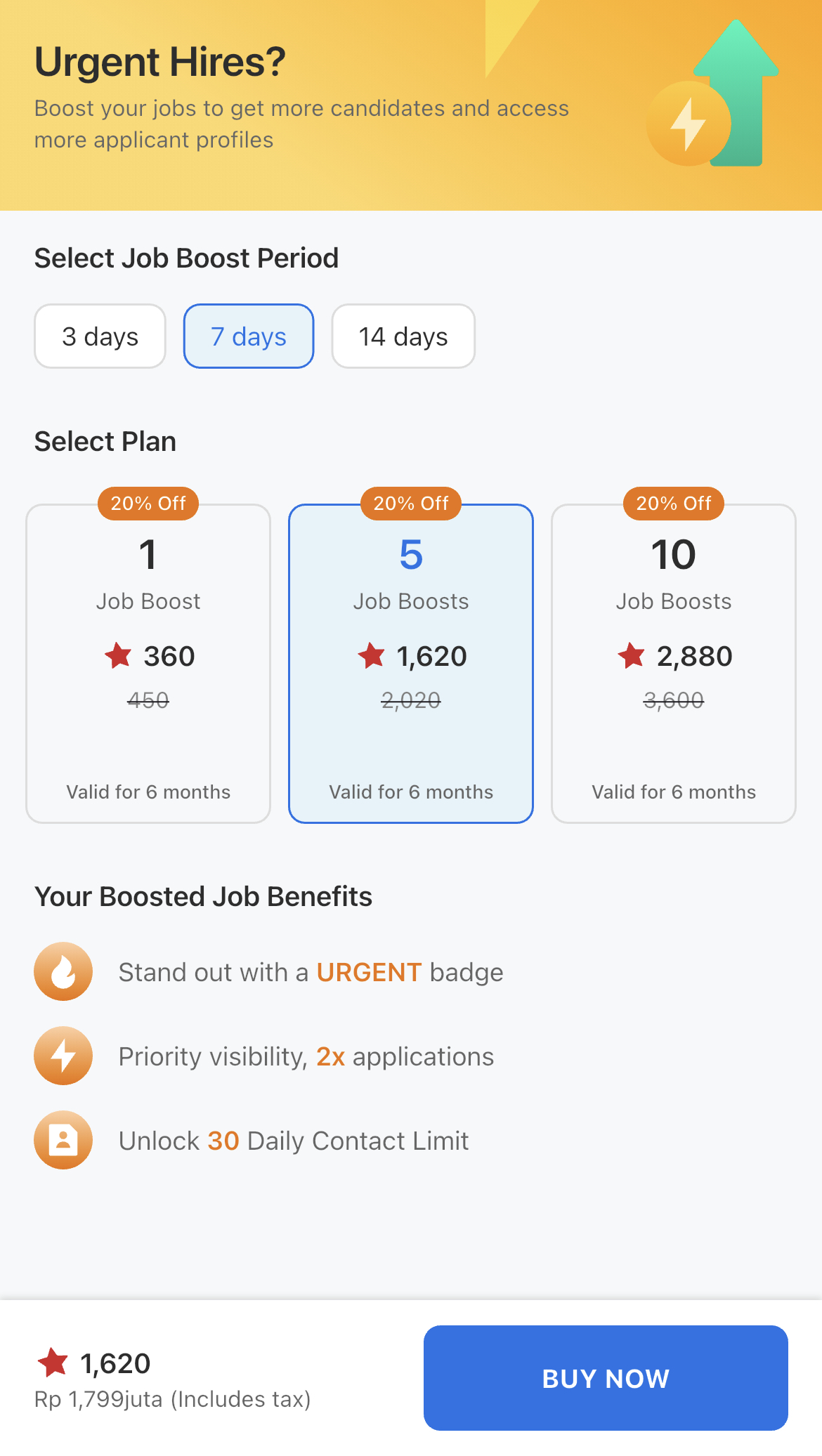Tap the red star beside 360 price
This screenshot has width=822, height=1456.
(118, 655)
